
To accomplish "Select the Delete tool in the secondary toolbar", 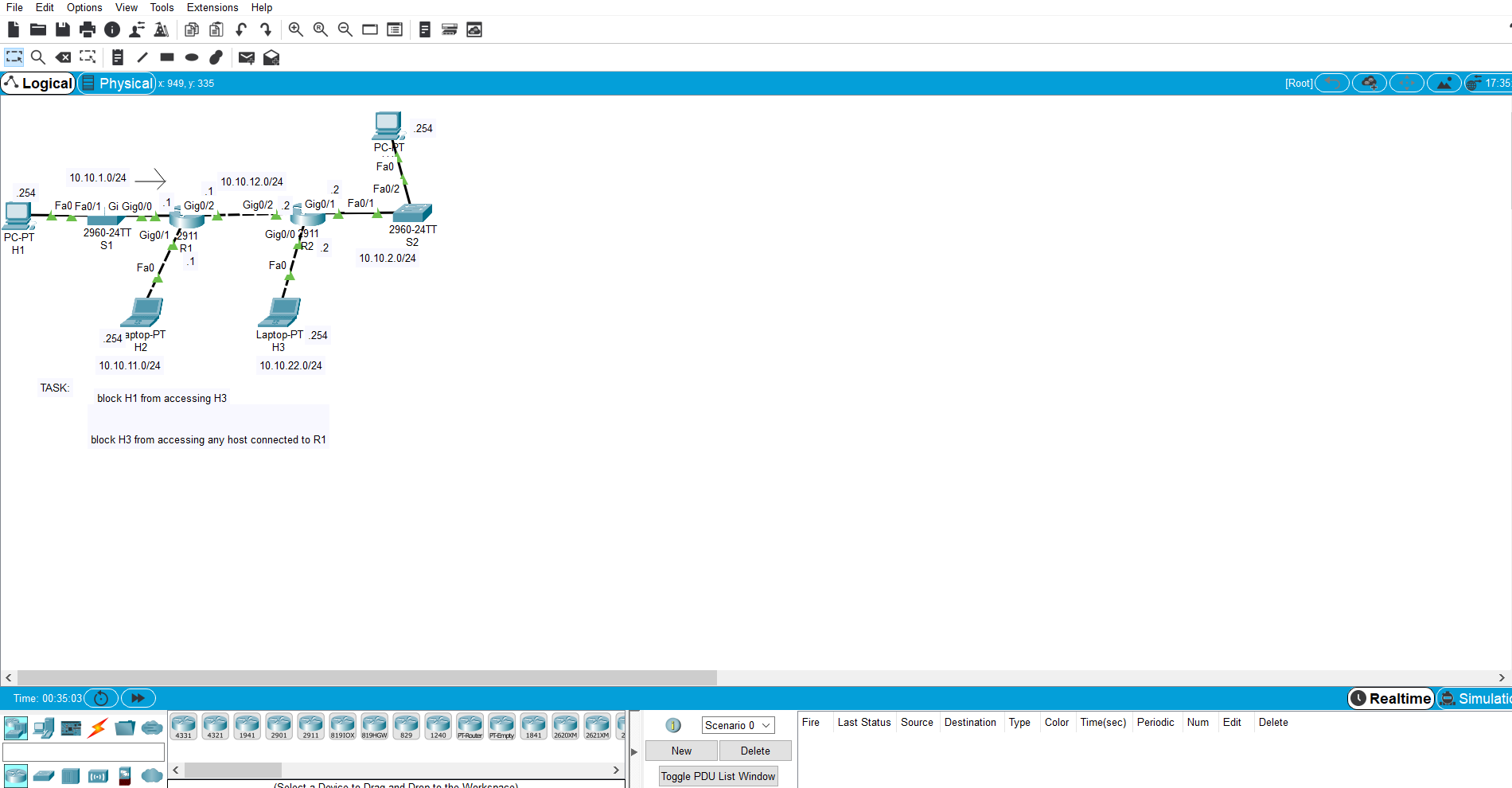I will click(63, 57).
